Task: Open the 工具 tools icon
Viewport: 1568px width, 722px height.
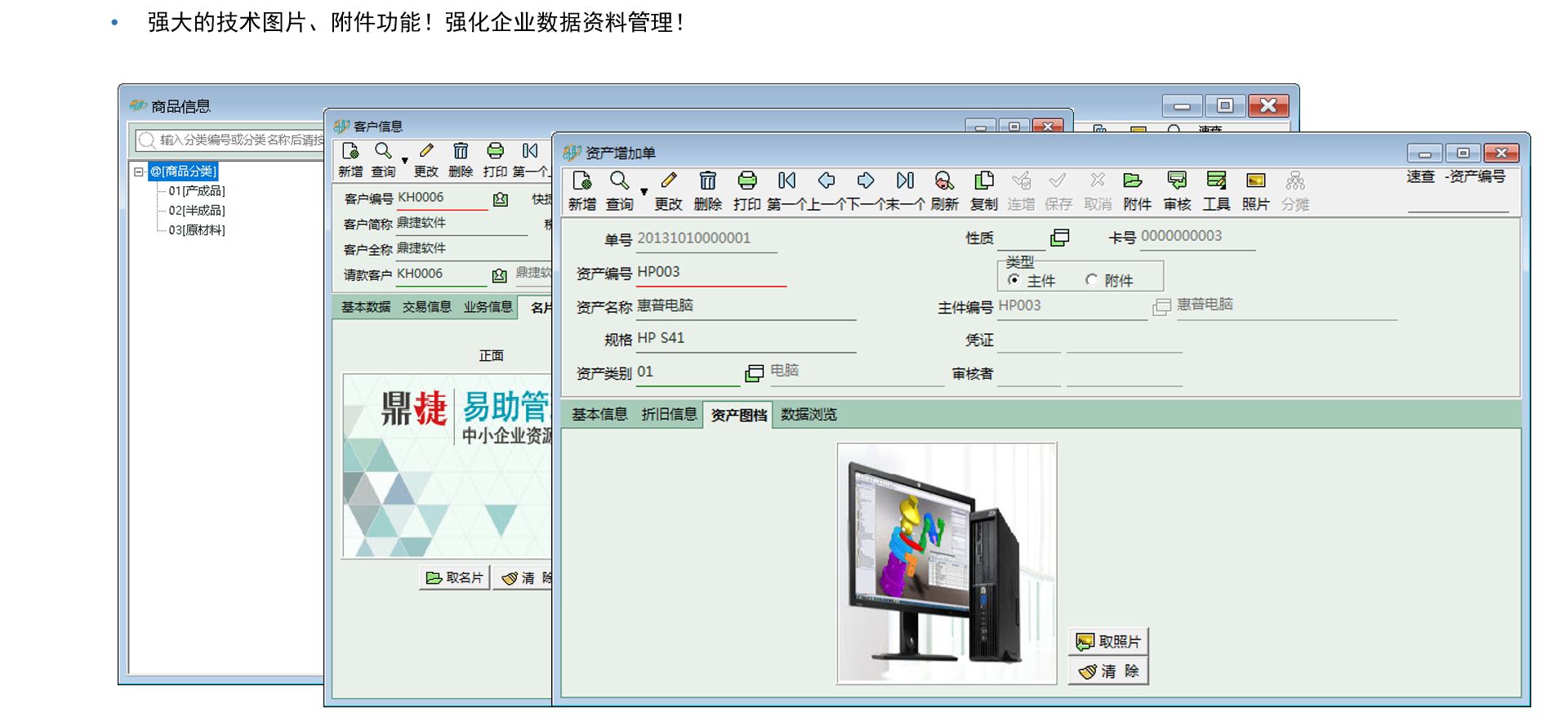Action: 1216,181
